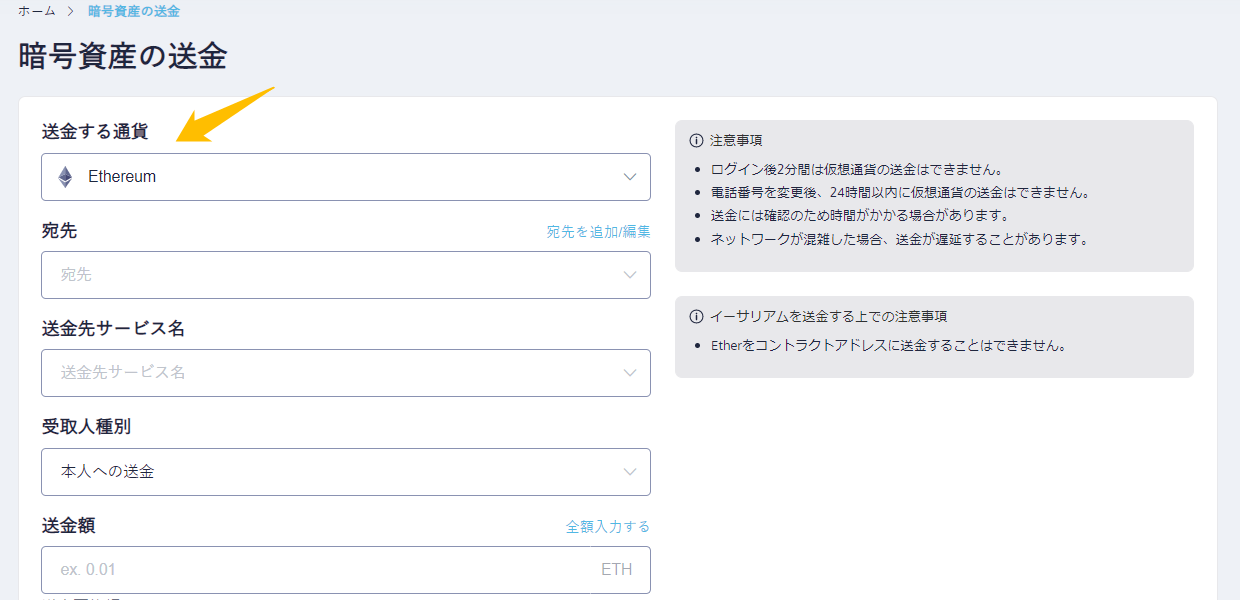This screenshot has height=600, width=1240.
Task: Open the 受取人種別 dropdown showing 本人への送金
Action: tap(346, 472)
